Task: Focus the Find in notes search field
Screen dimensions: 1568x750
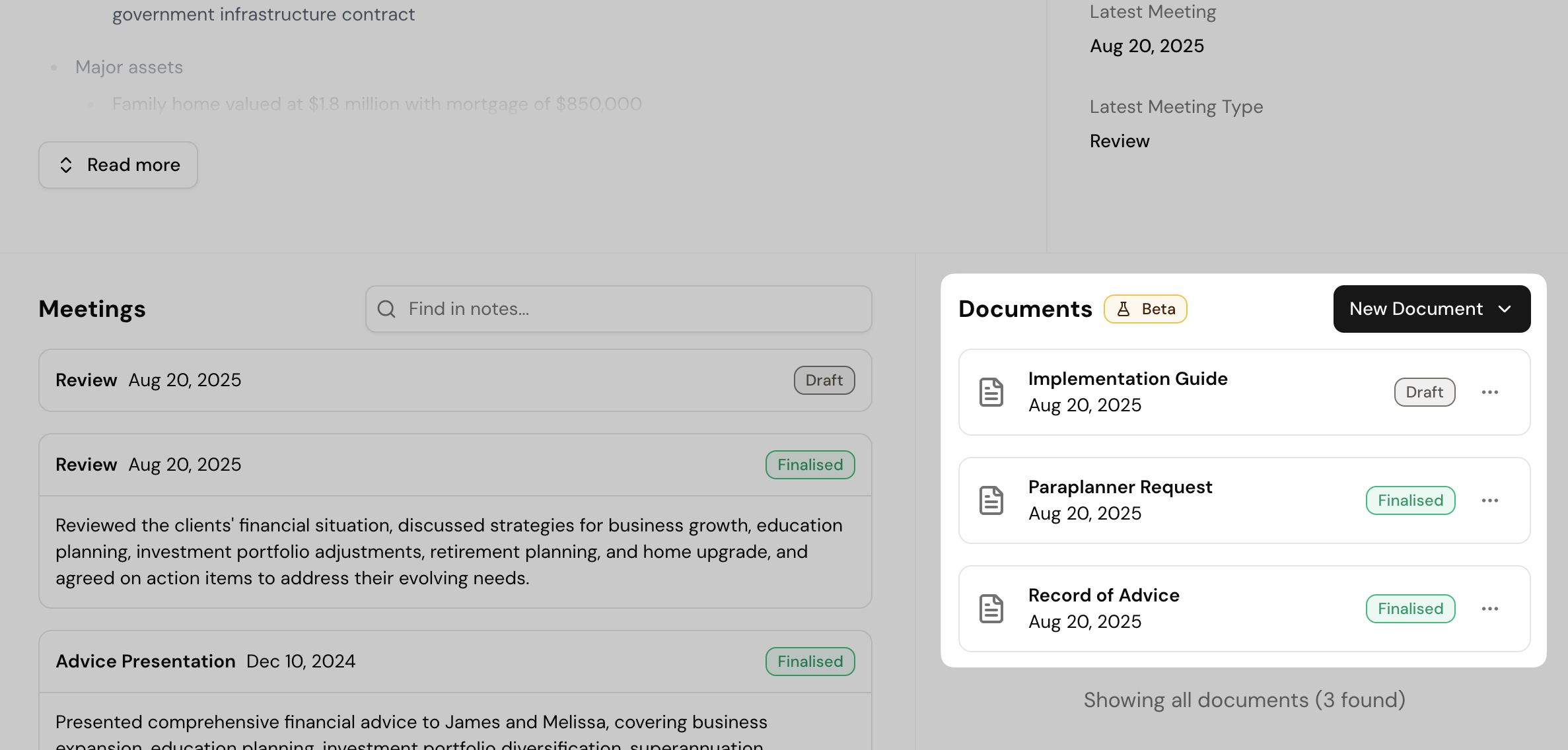Action: pyautogui.click(x=619, y=309)
